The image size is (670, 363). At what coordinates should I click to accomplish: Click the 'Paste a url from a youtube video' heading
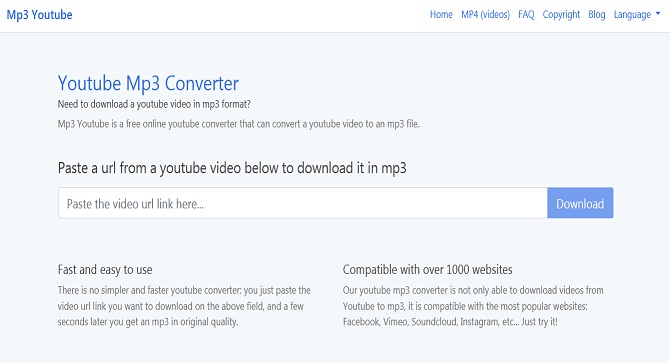(232, 168)
